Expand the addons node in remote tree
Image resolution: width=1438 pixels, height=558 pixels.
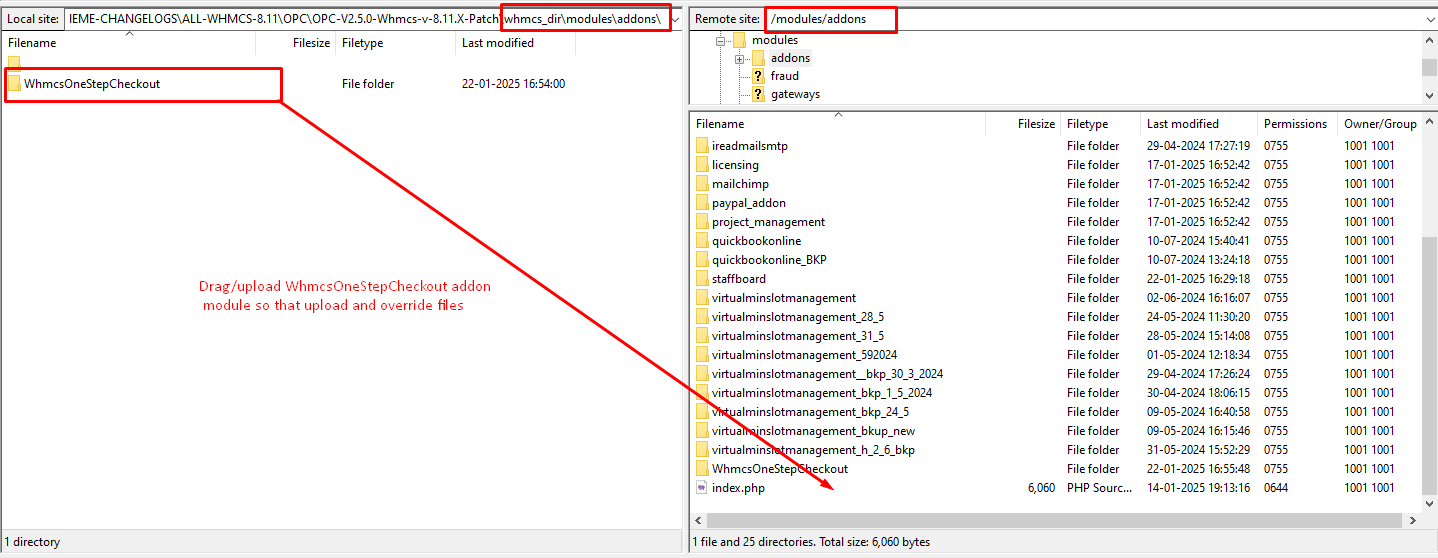[739, 59]
